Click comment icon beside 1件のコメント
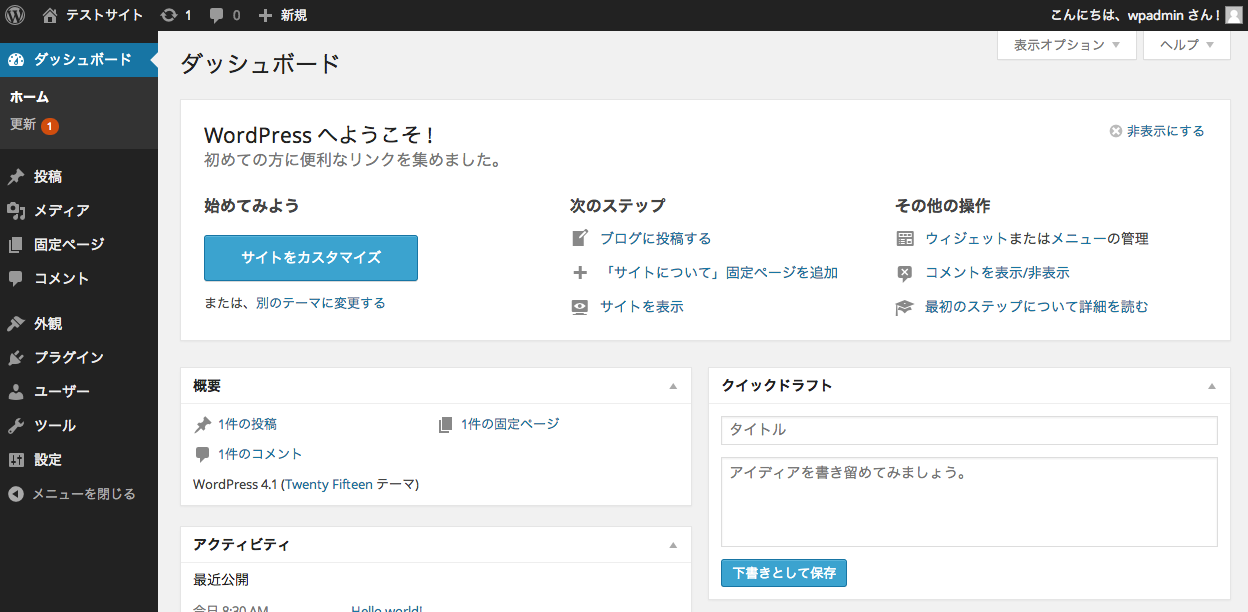1248x612 pixels. click(203, 454)
